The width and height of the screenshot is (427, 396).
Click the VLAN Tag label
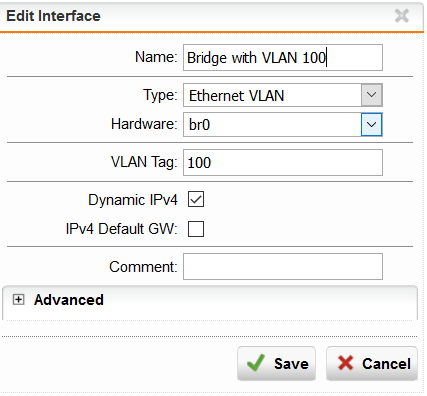tap(144, 162)
